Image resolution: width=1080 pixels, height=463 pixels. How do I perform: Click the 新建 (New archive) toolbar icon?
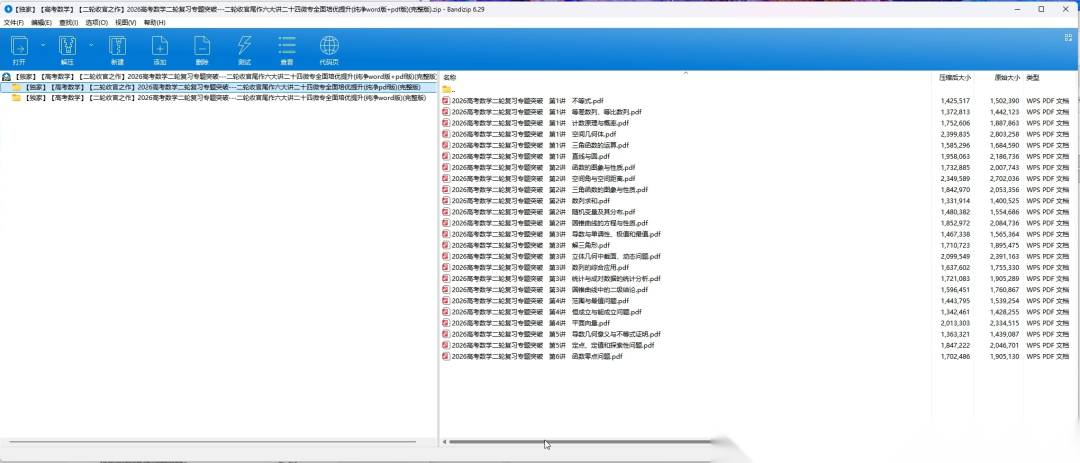(117, 50)
